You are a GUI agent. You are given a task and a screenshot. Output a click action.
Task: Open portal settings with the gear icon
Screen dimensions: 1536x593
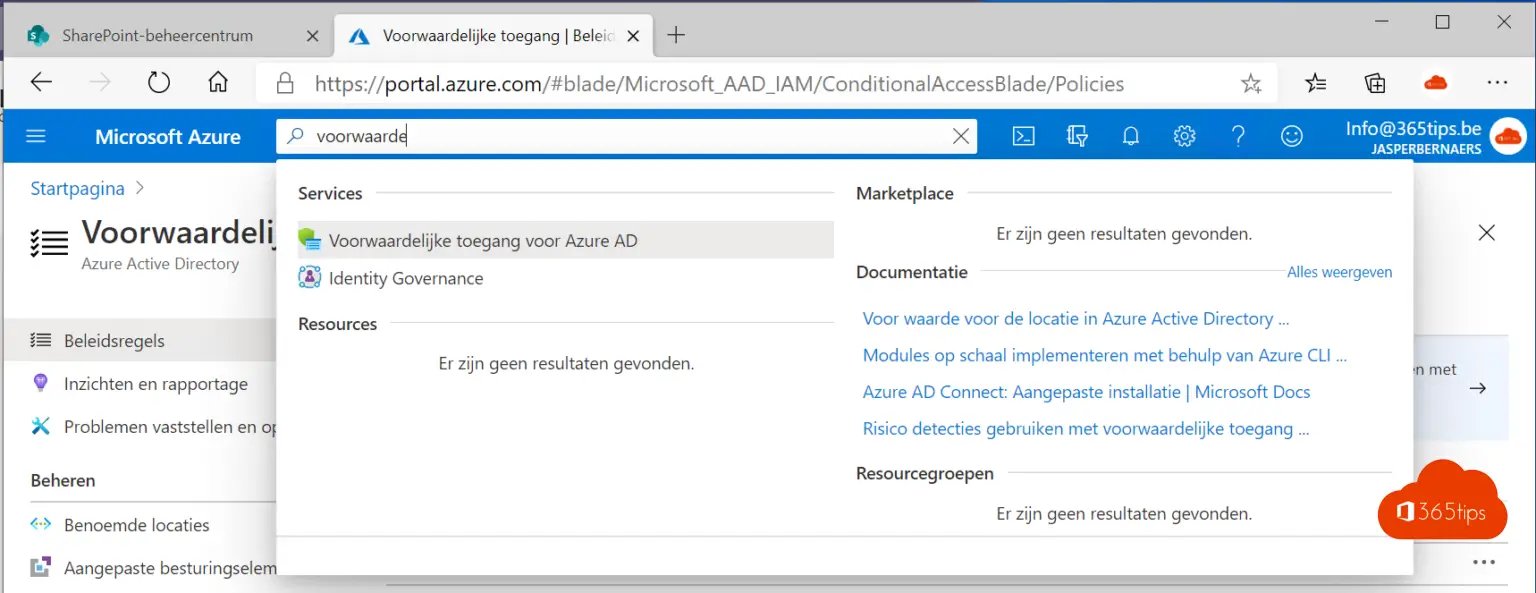click(x=1184, y=136)
